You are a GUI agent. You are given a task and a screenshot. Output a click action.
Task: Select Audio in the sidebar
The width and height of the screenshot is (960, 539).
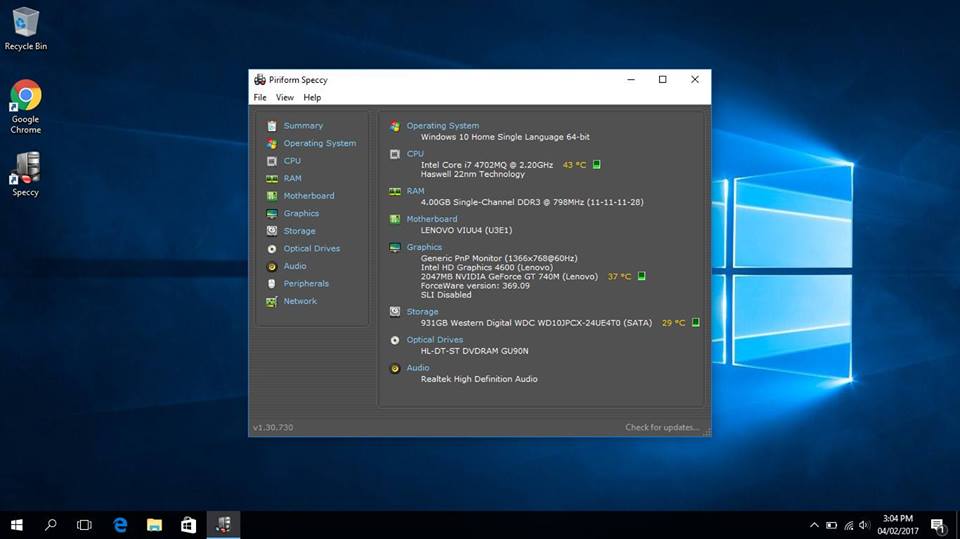[x=294, y=266]
